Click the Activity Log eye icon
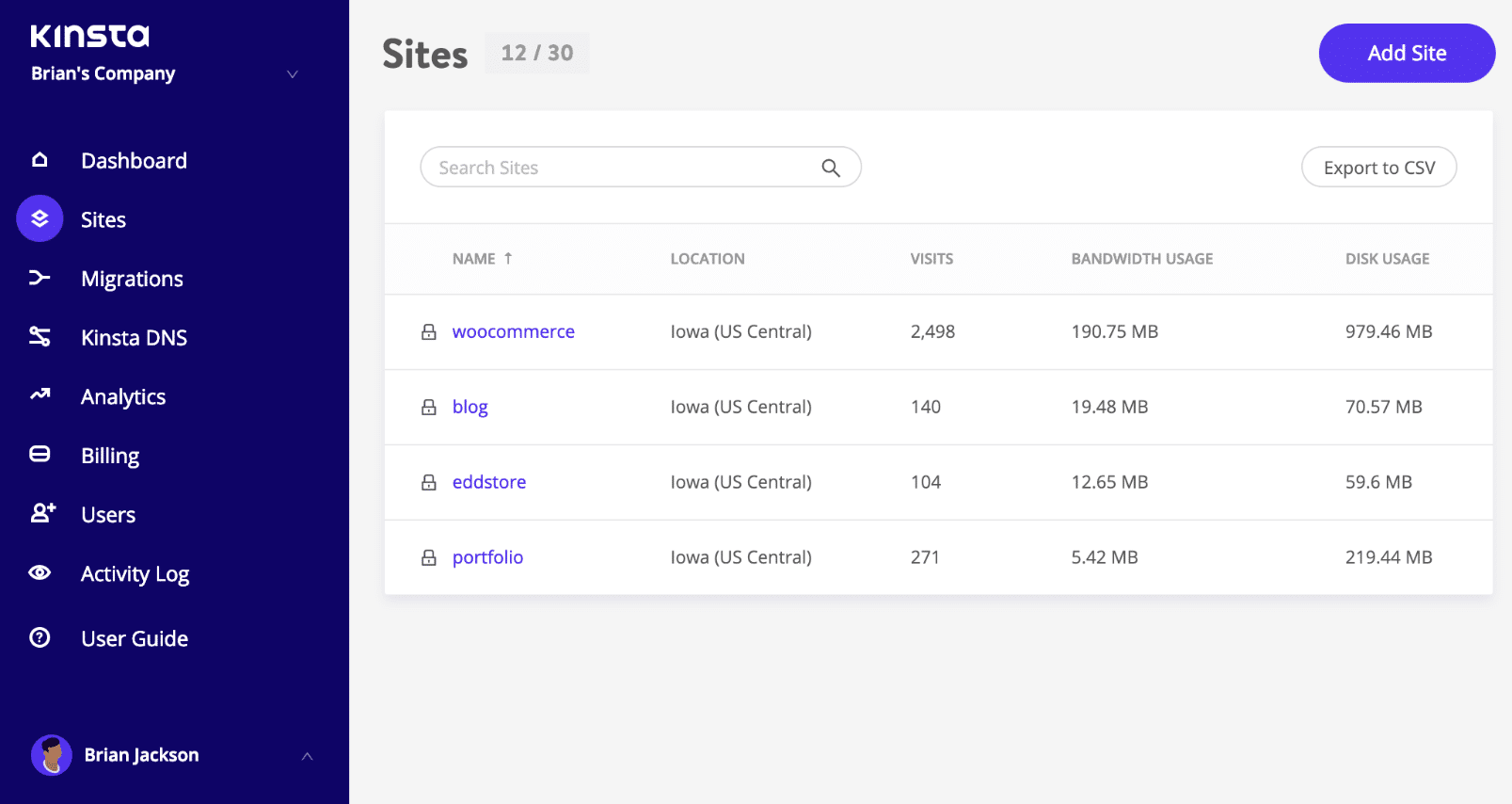The image size is (1512, 804). click(40, 572)
